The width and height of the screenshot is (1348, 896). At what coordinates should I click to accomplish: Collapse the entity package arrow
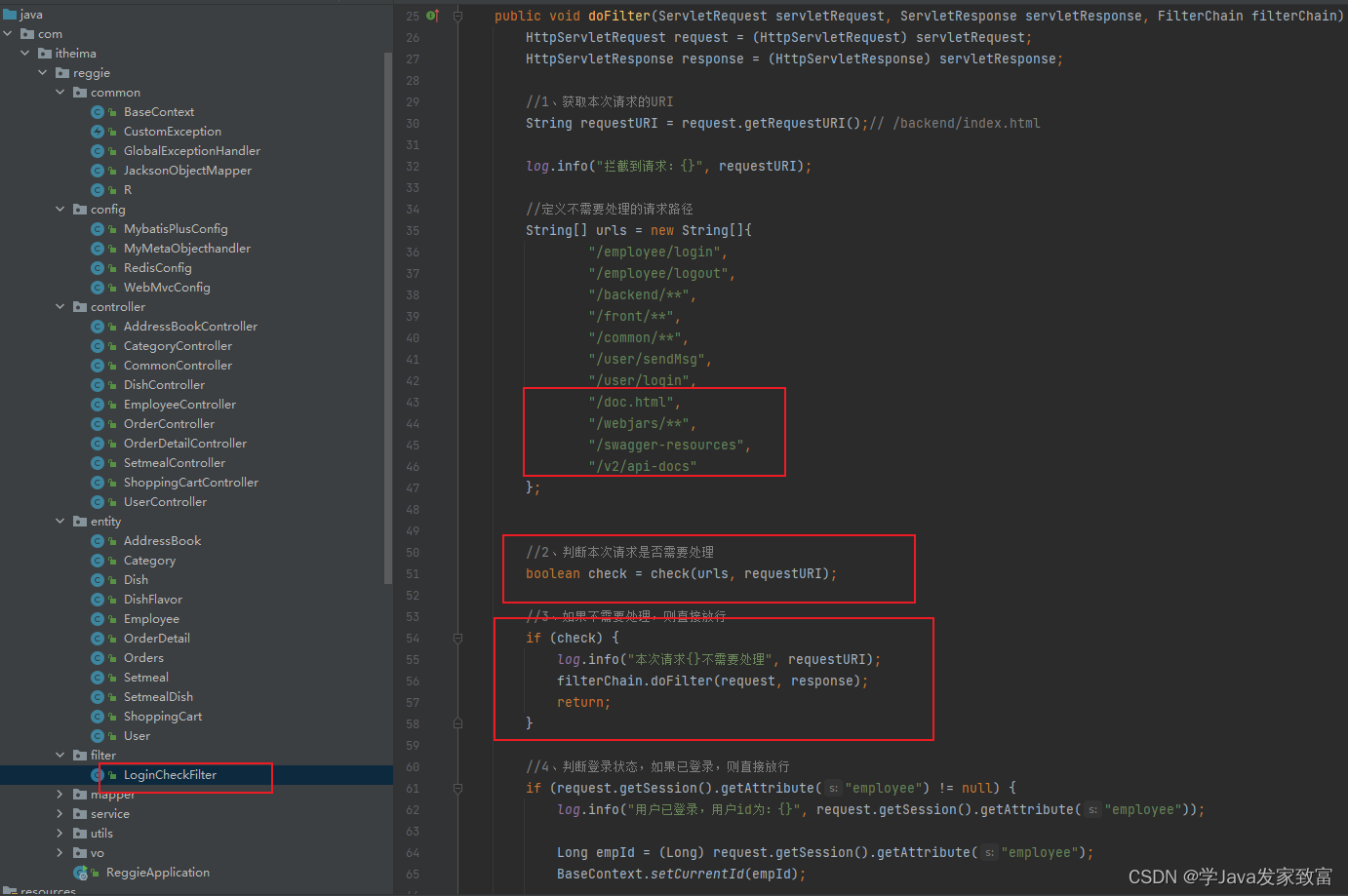tap(60, 522)
